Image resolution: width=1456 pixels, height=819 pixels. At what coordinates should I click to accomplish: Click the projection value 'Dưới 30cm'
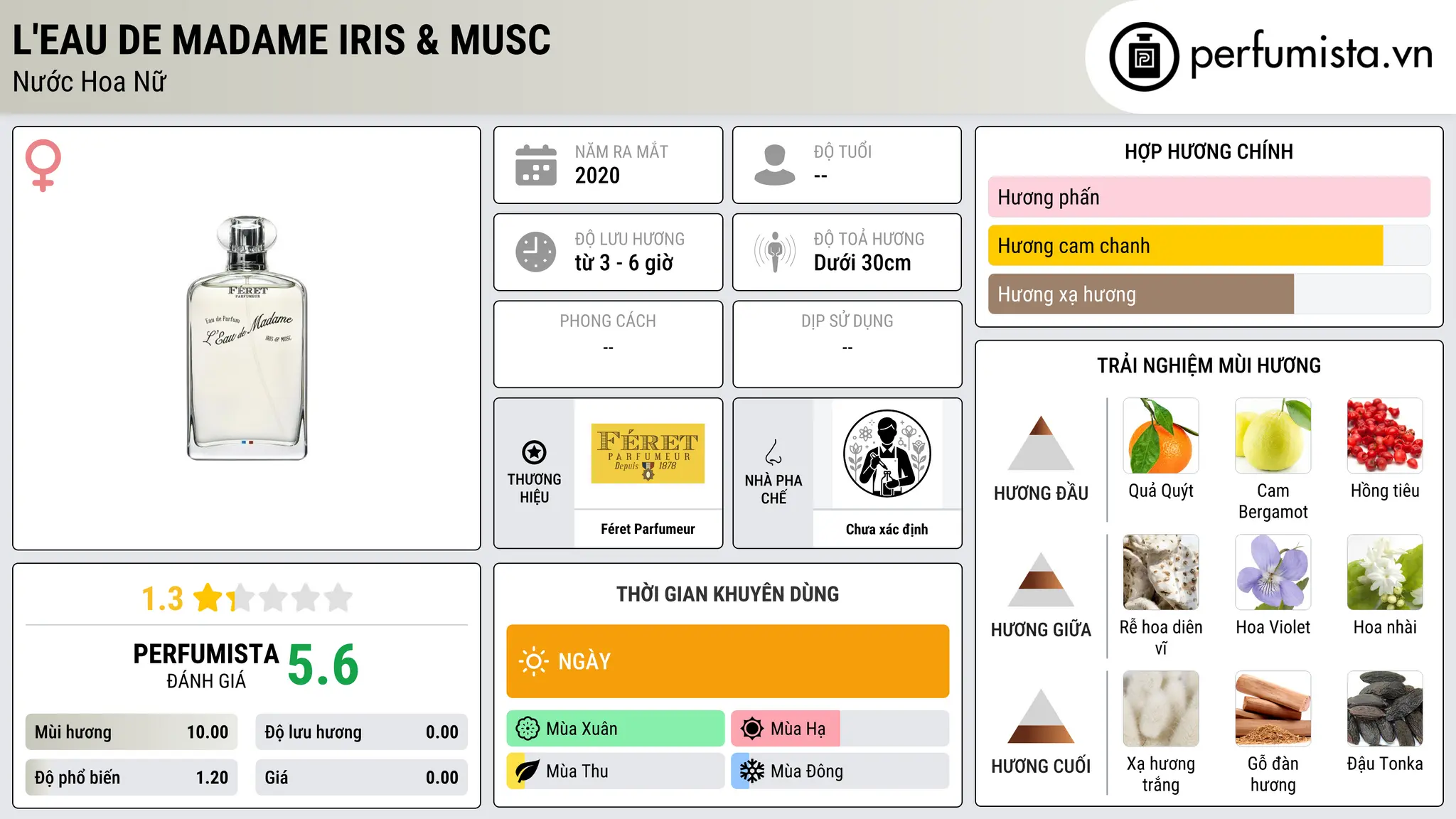862,263
